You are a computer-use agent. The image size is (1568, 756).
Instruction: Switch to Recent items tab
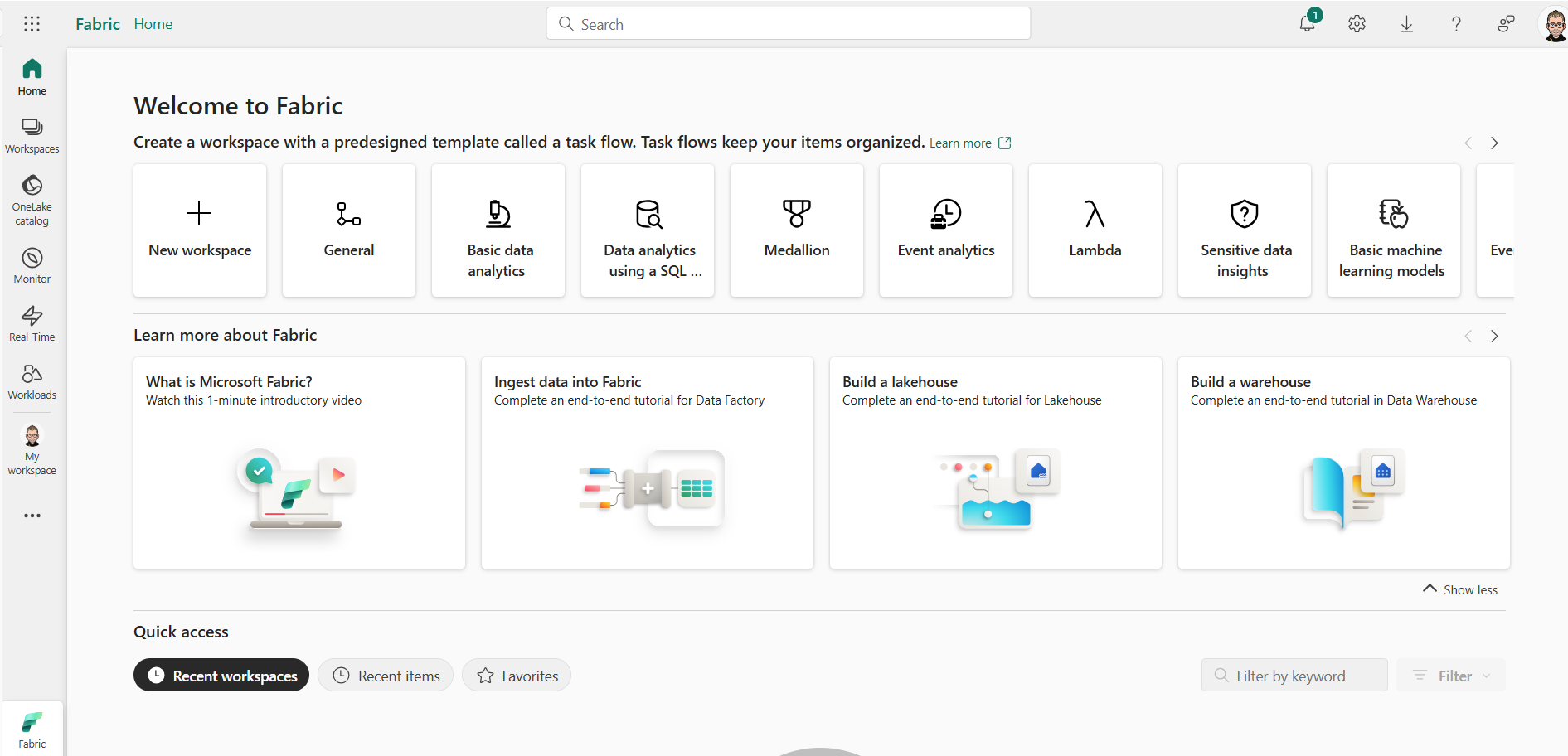click(x=386, y=676)
